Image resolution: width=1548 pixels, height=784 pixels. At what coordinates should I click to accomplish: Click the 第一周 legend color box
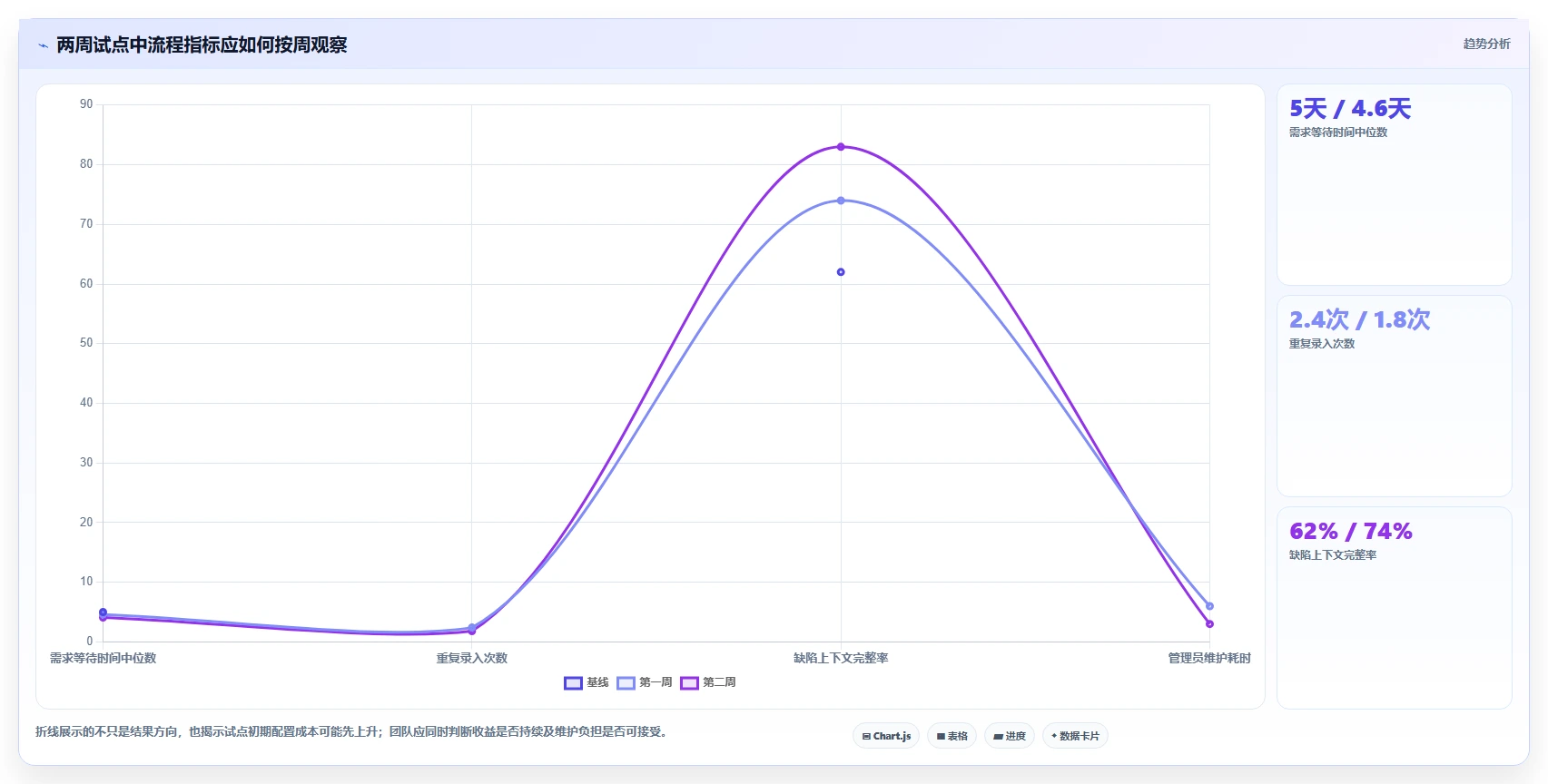[626, 683]
